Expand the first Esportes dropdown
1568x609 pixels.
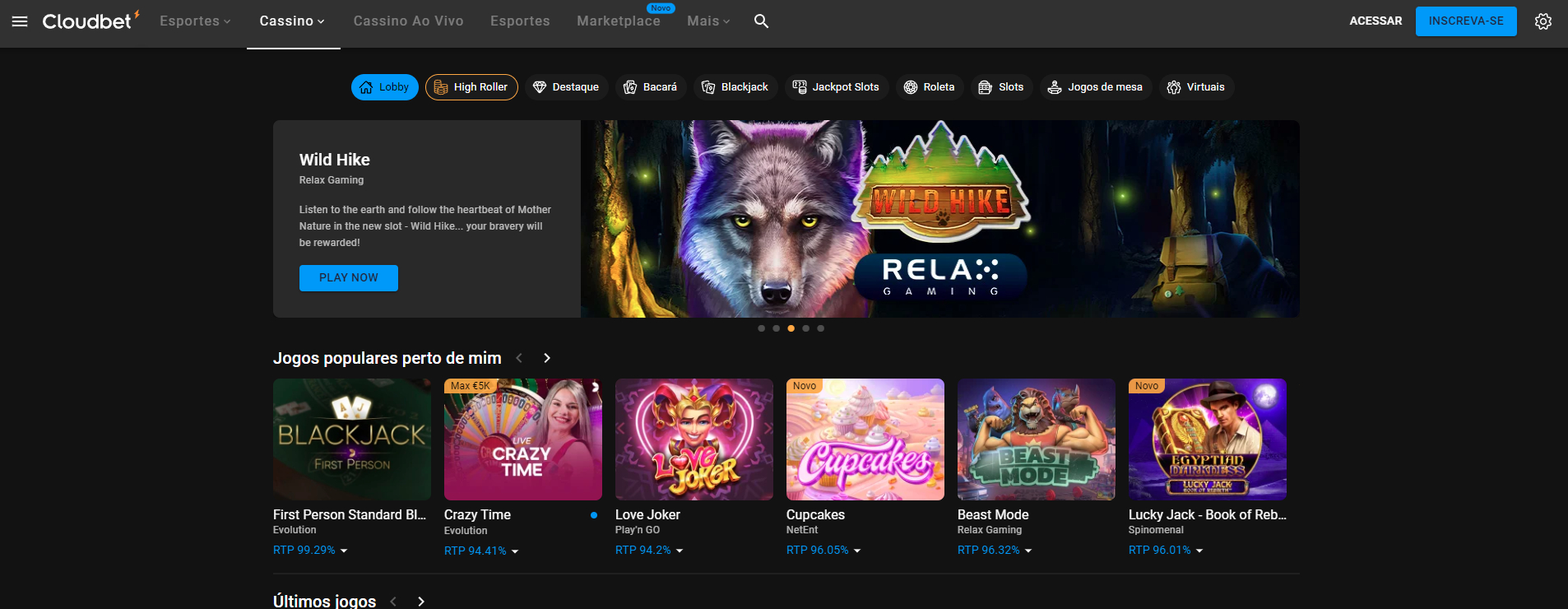(x=195, y=21)
